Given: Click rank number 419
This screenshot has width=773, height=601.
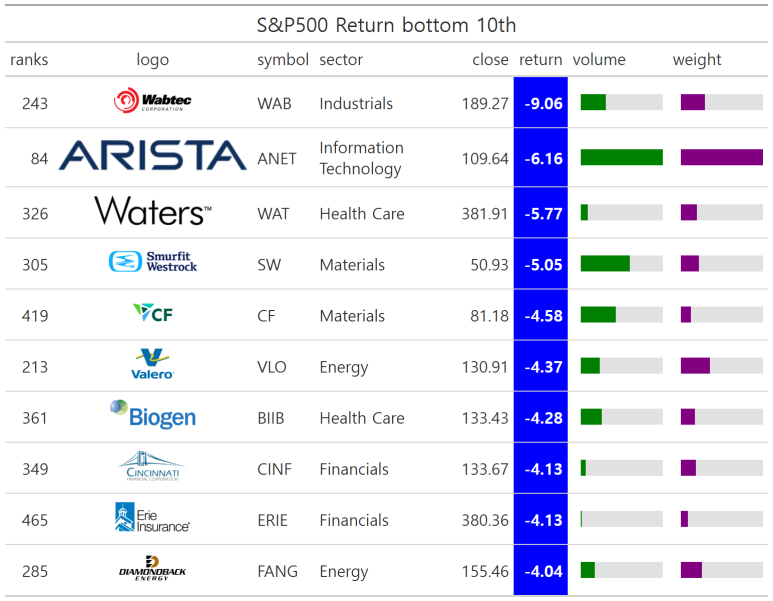Looking at the screenshot, I should tap(35, 316).
